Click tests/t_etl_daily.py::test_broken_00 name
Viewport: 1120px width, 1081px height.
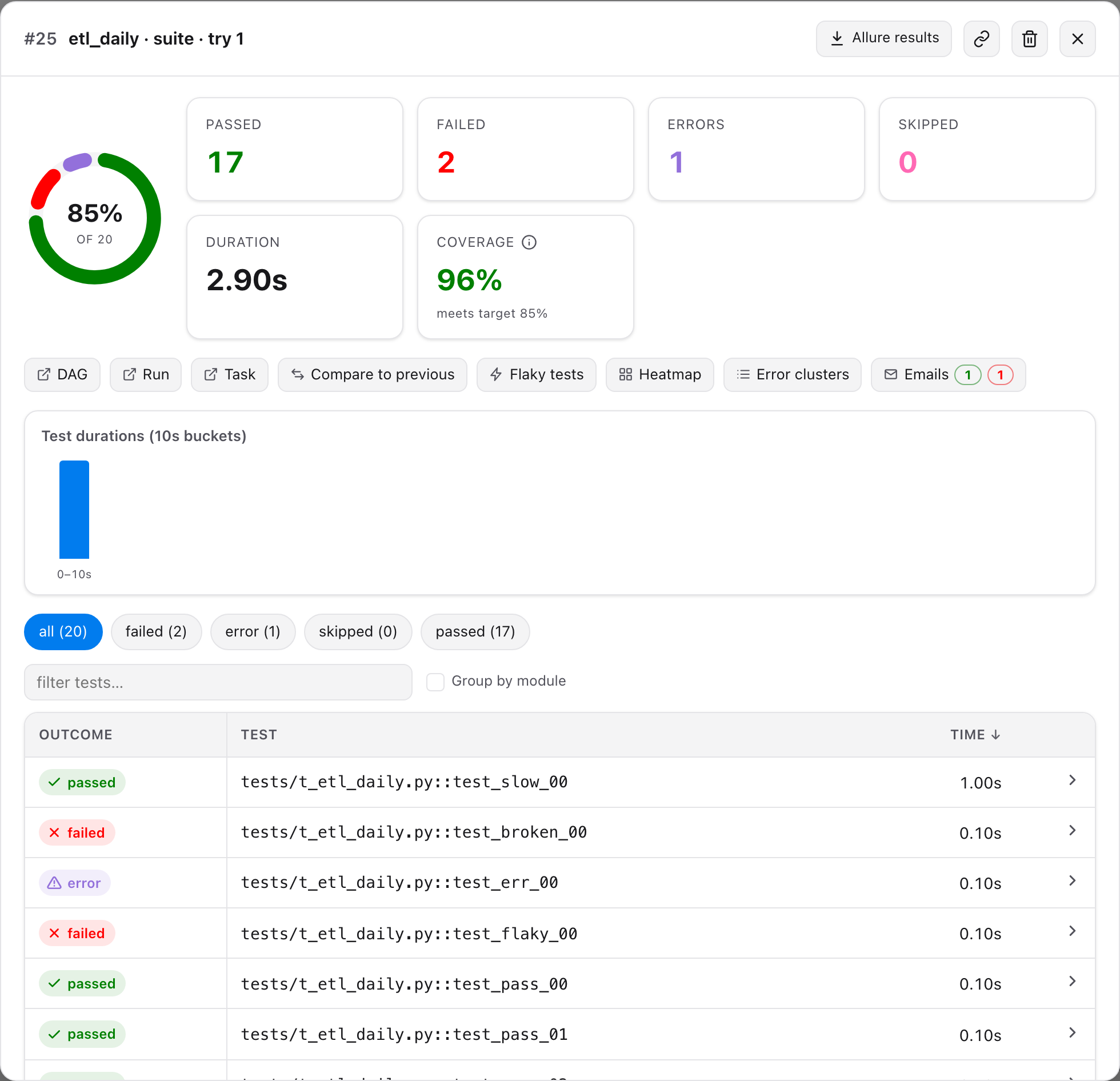pyautogui.click(x=414, y=832)
